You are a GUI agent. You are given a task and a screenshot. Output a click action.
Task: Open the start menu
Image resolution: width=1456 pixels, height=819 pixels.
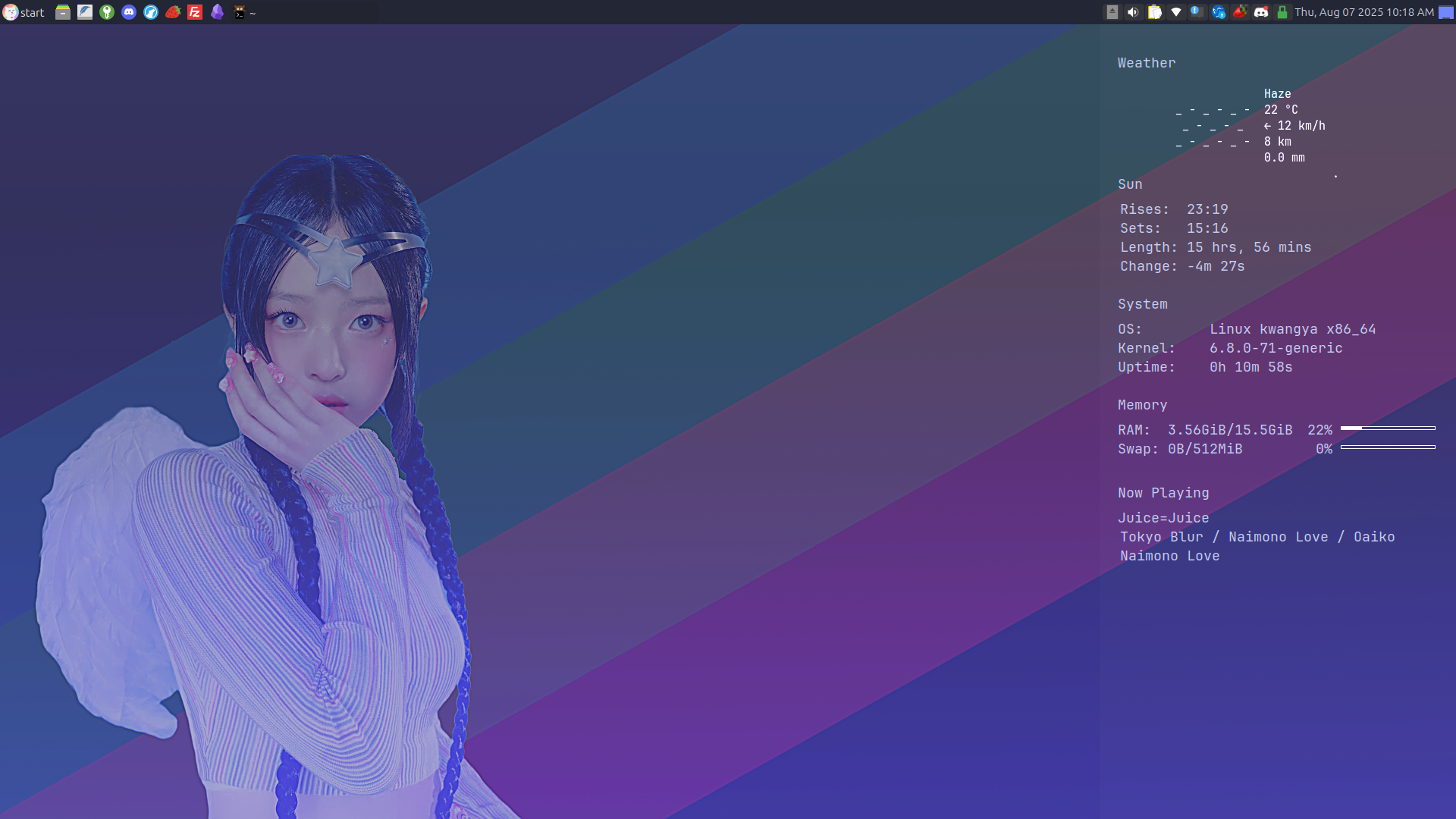(x=24, y=12)
